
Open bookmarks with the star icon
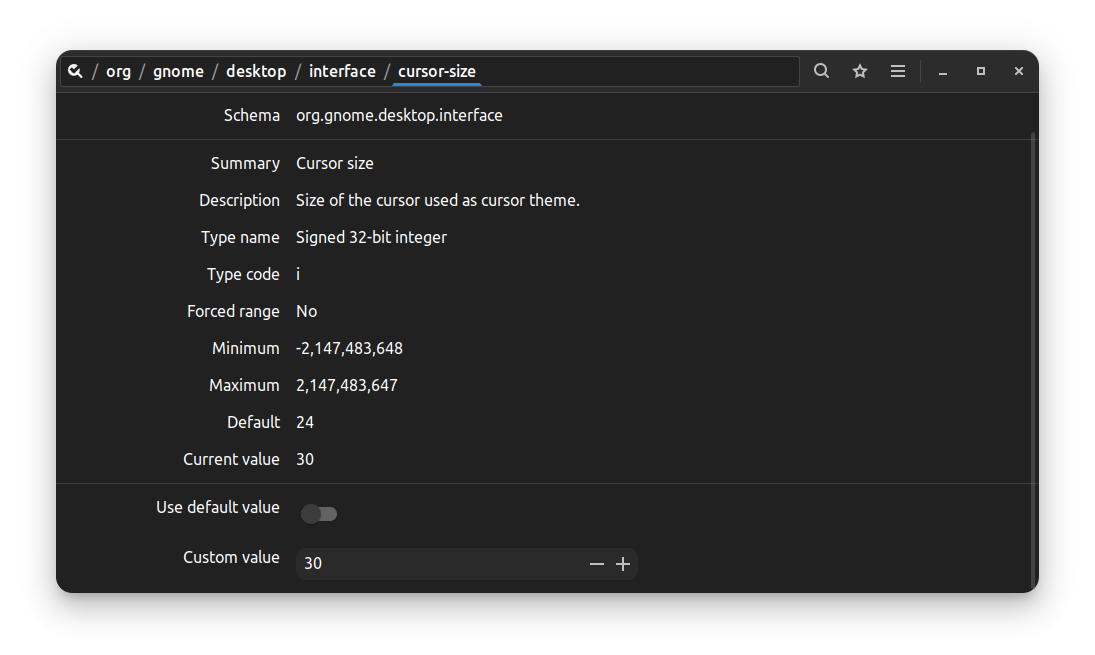[x=860, y=71]
